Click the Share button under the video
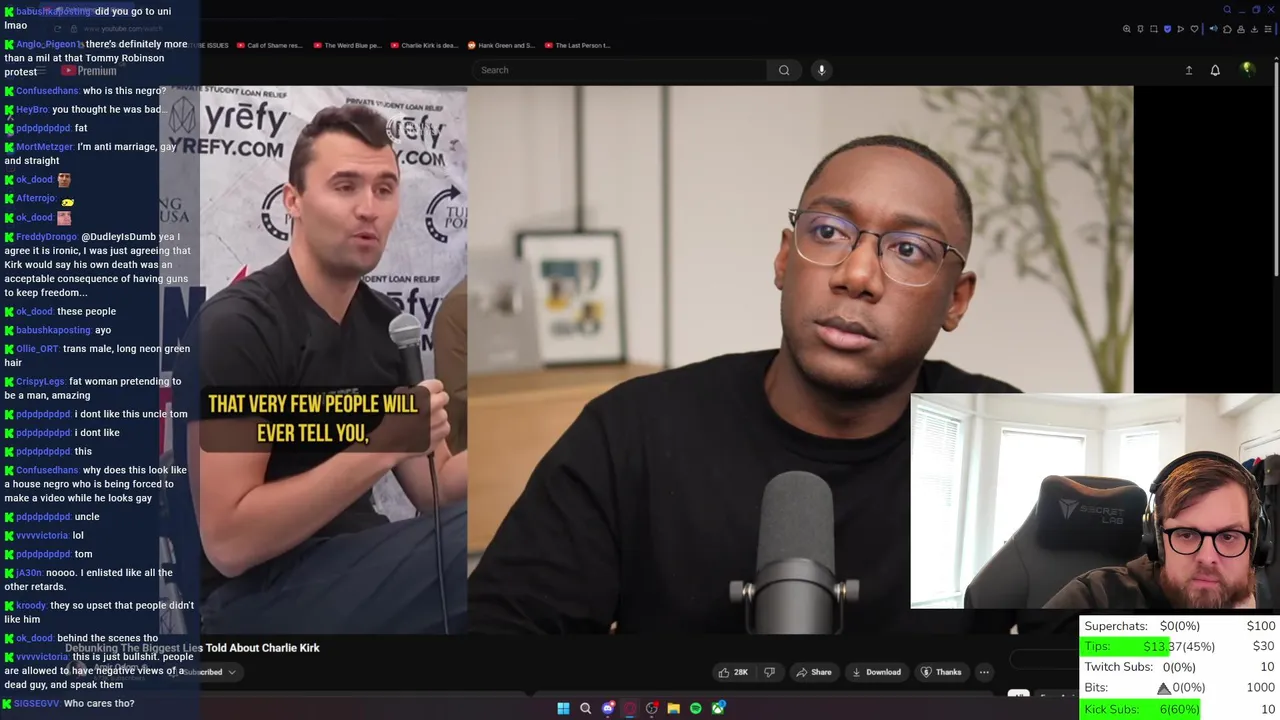 click(x=813, y=672)
